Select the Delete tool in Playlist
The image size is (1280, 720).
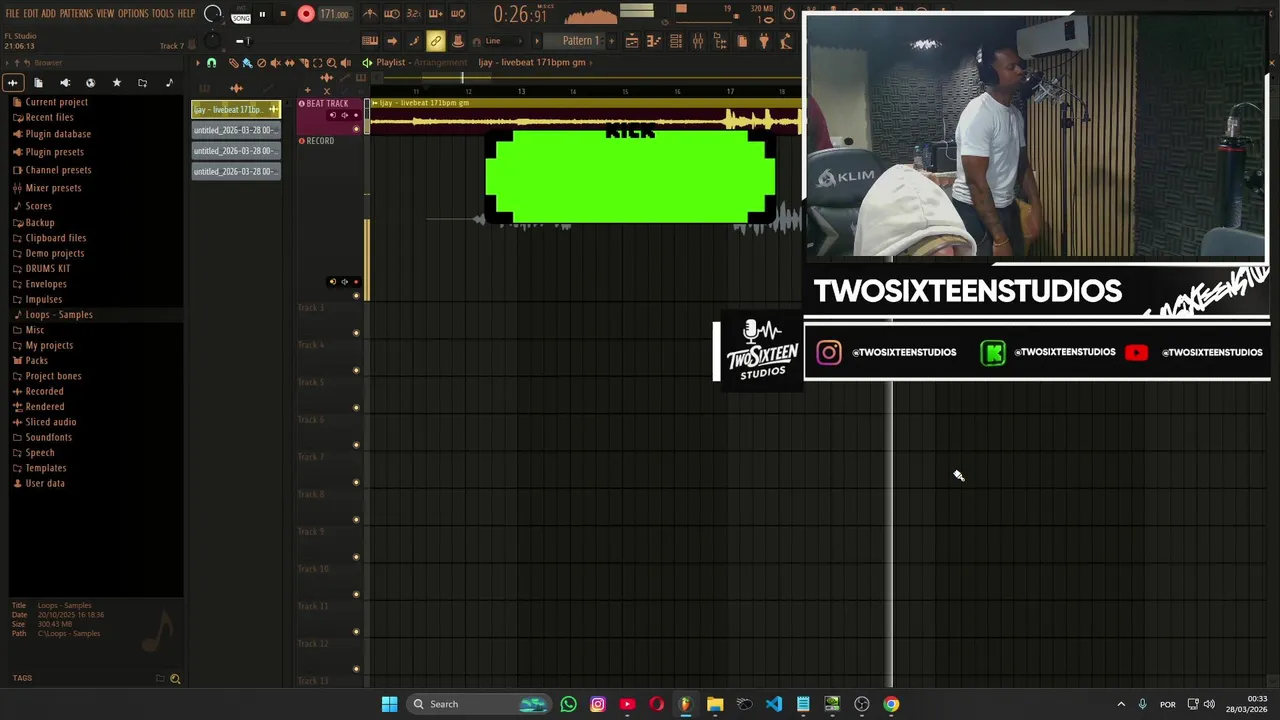tap(262, 63)
